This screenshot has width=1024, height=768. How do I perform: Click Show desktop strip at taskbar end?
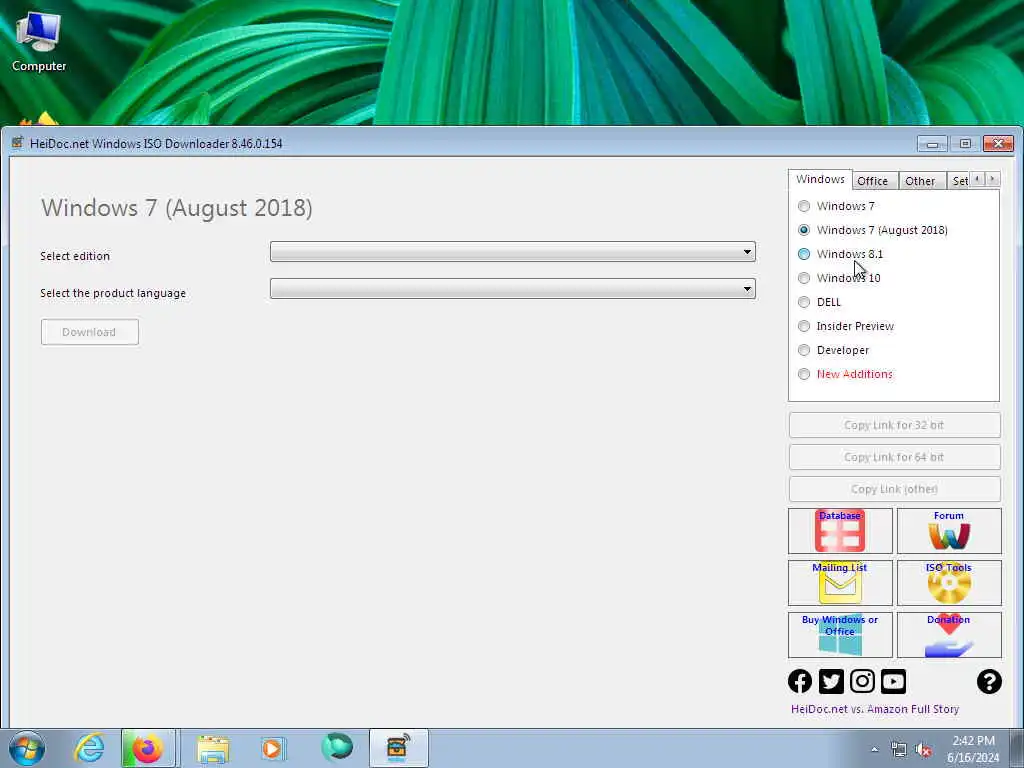point(1017,748)
